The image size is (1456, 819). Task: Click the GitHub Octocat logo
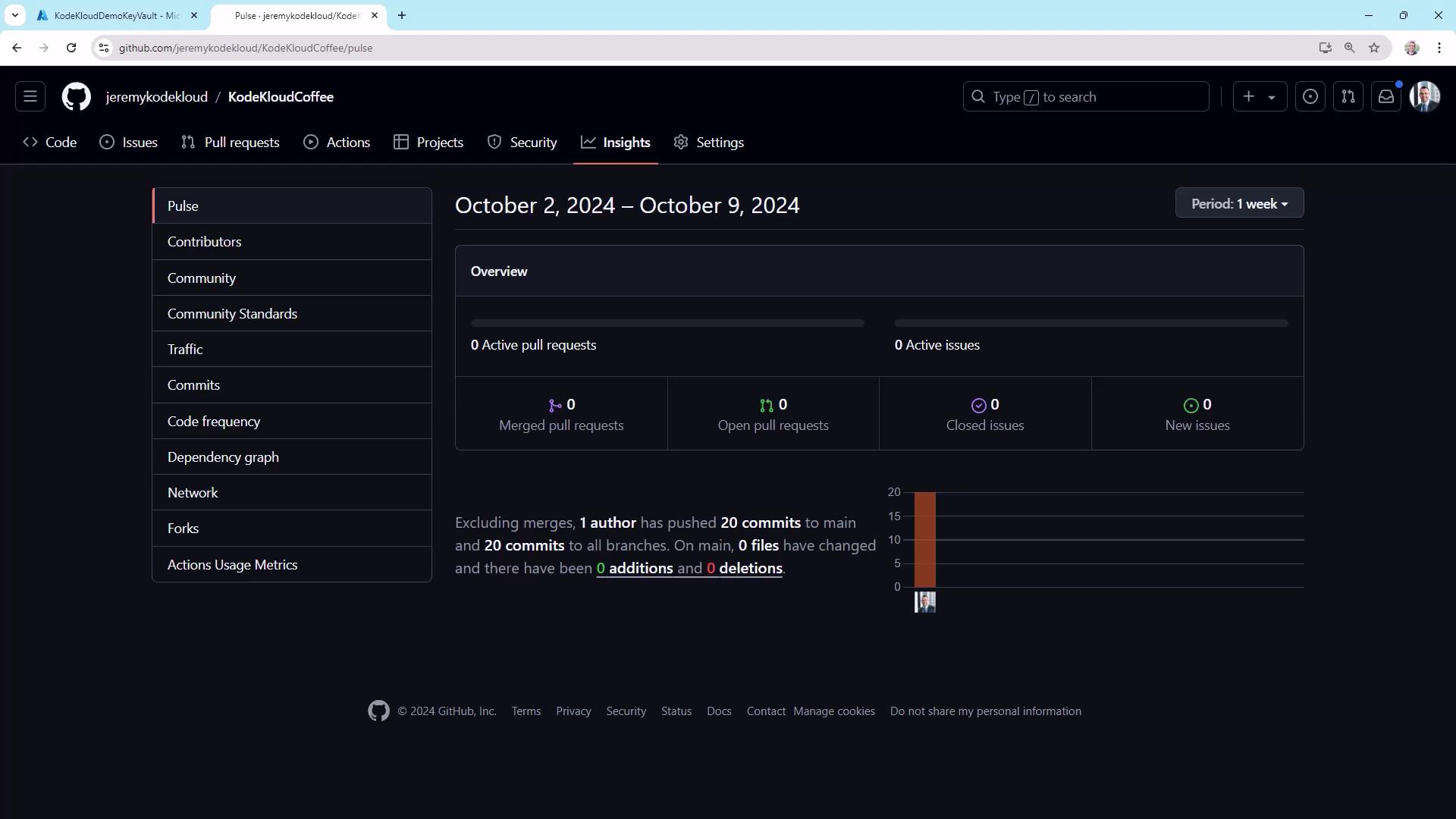tap(77, 97)
